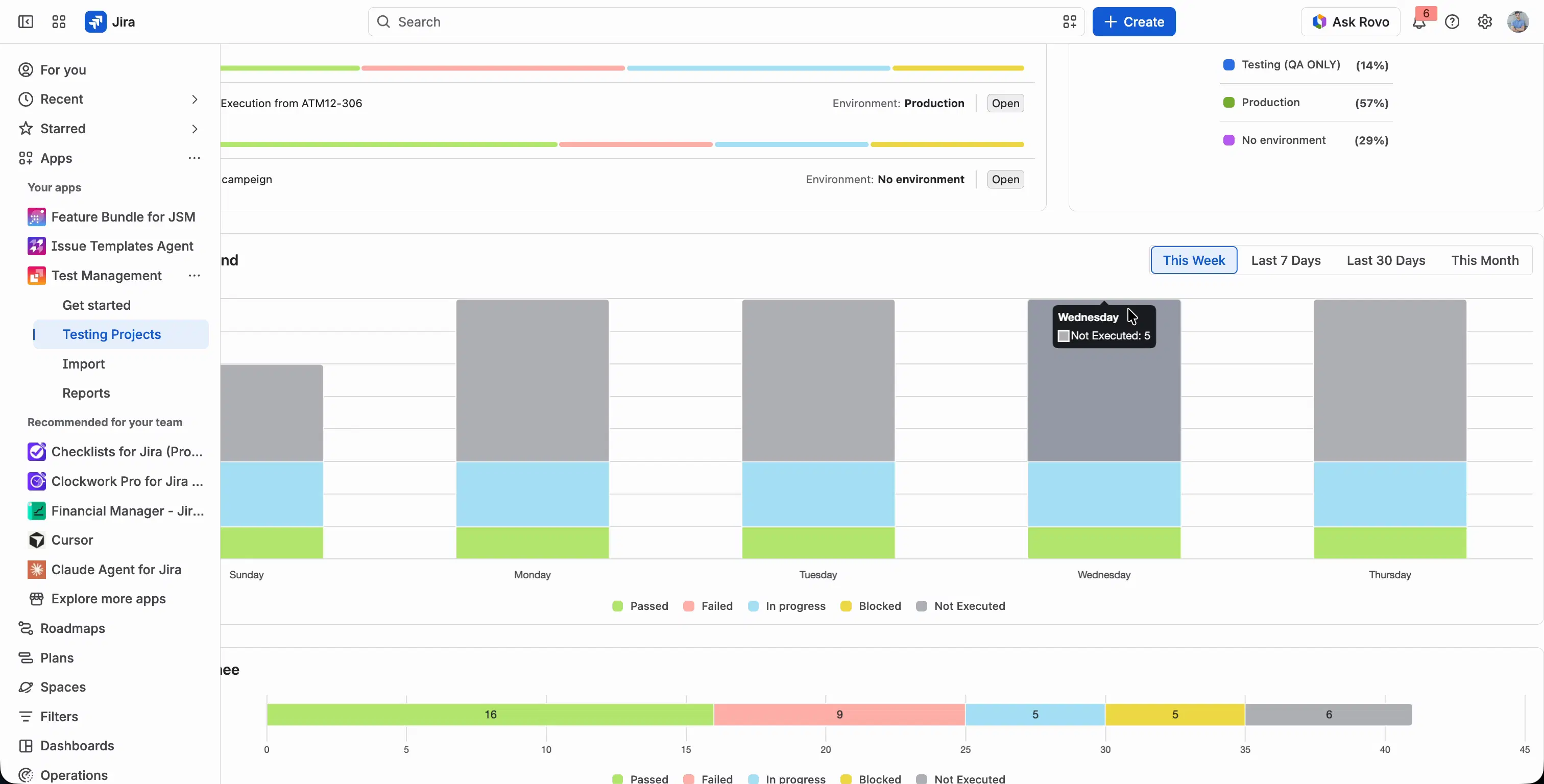Toggle Passed series in trend chart legend
1544x784 pixels.
point(640,606)
